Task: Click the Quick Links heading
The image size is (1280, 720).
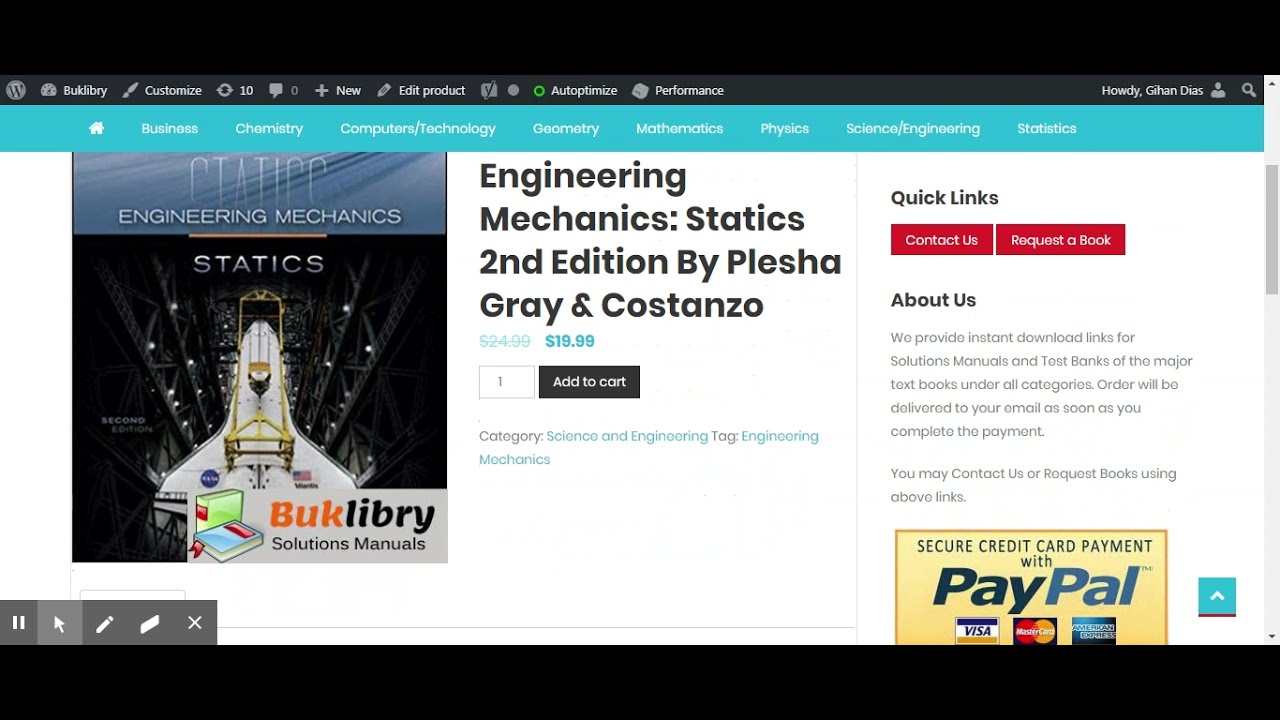Action: pyautogui.click(x=944, y=198)
